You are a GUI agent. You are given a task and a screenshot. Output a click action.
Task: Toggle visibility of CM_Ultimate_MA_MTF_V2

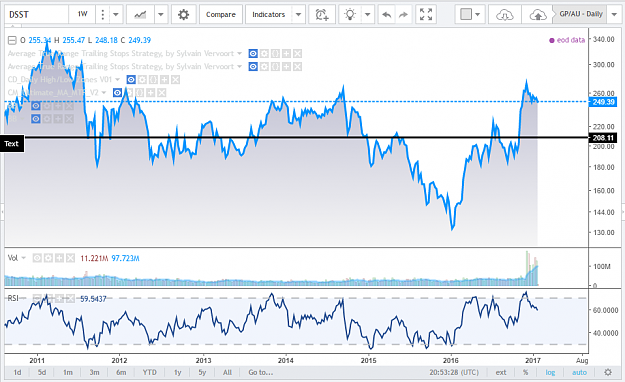point(117,93)
